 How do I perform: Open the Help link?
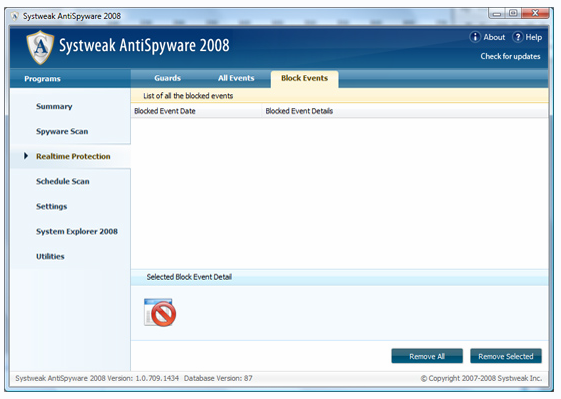coord(533,37)
